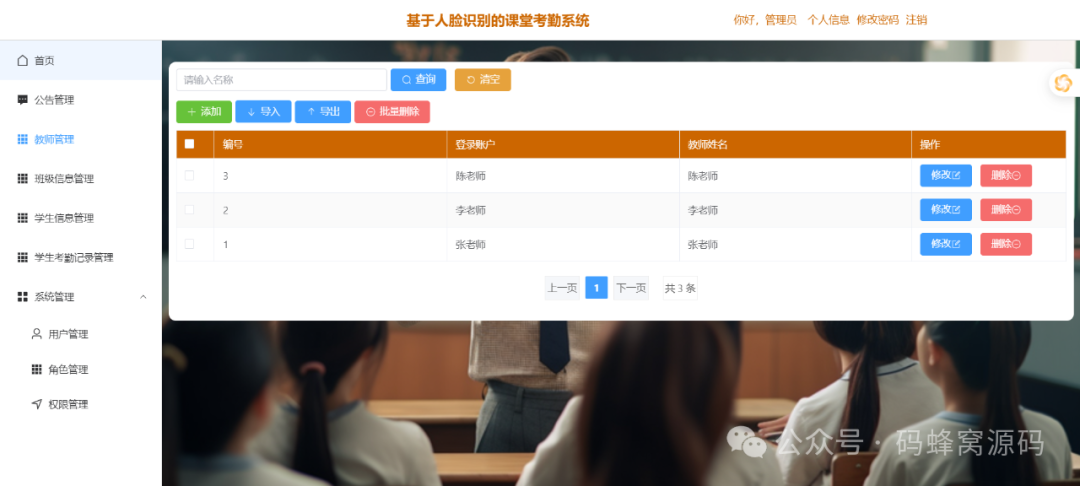Screen dimensions: 1080x486
Task: Open 班级信息管理 menu item
Action: tap(81, 178)
